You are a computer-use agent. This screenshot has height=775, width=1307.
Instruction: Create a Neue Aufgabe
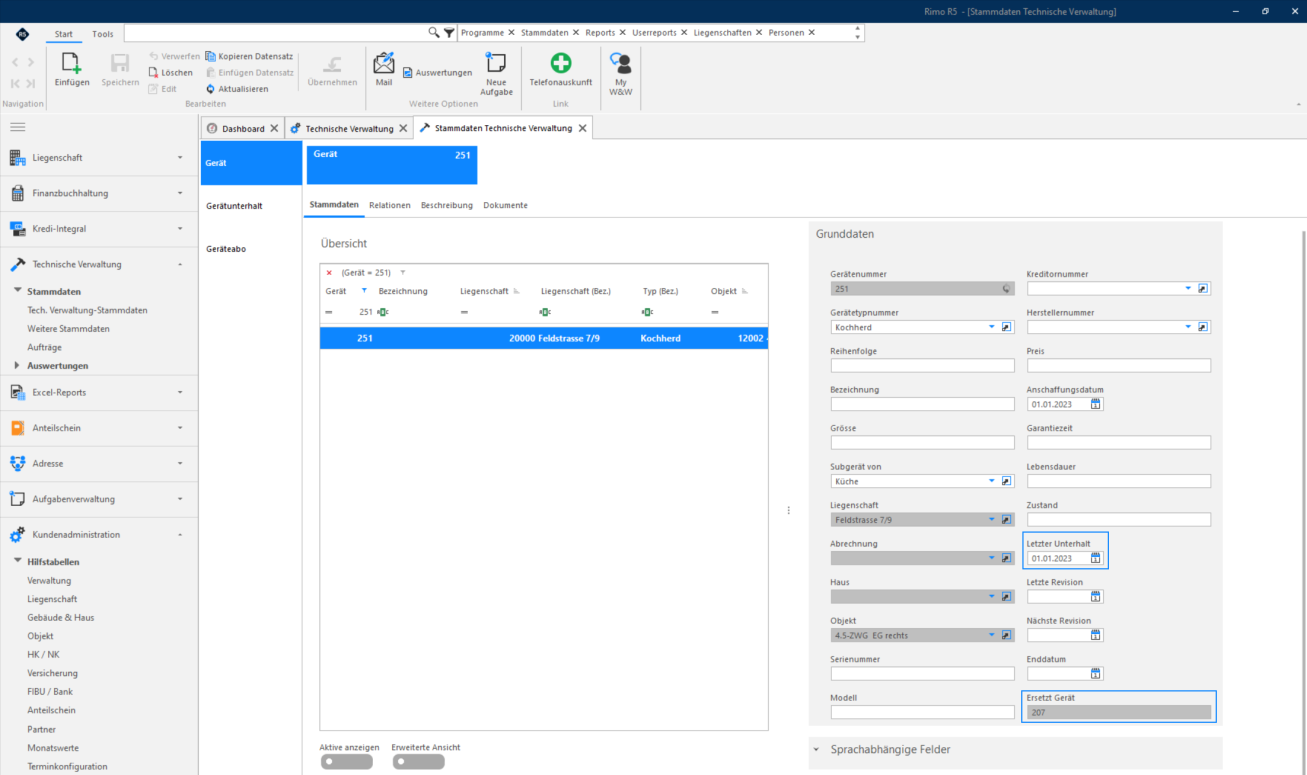click(496, 74)
